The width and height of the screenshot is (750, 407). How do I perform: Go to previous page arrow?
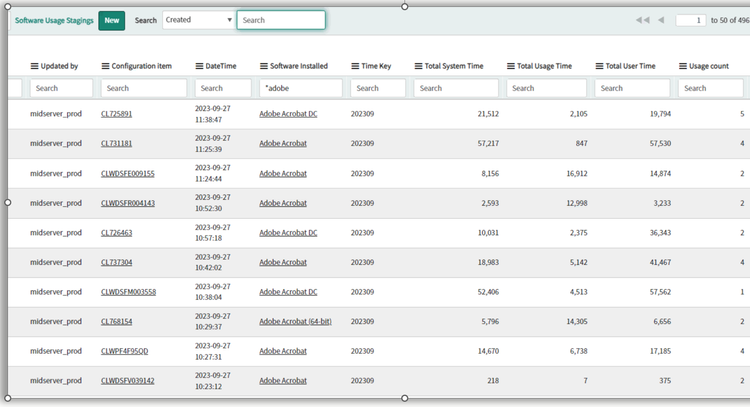[x=661, y=20]
